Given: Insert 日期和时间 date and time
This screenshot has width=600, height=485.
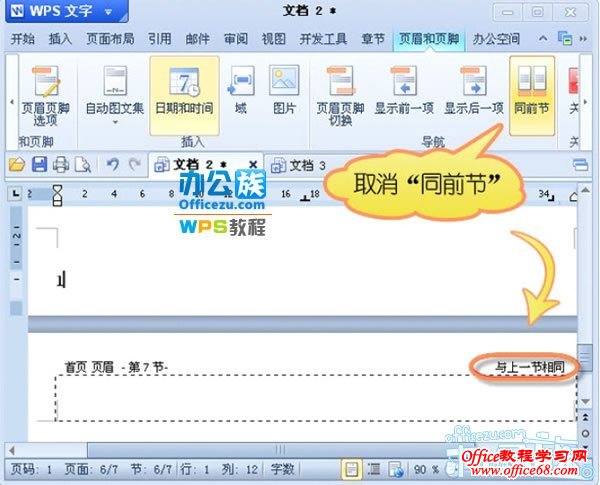Looking at the screenshot, I should tap(184, 96).
